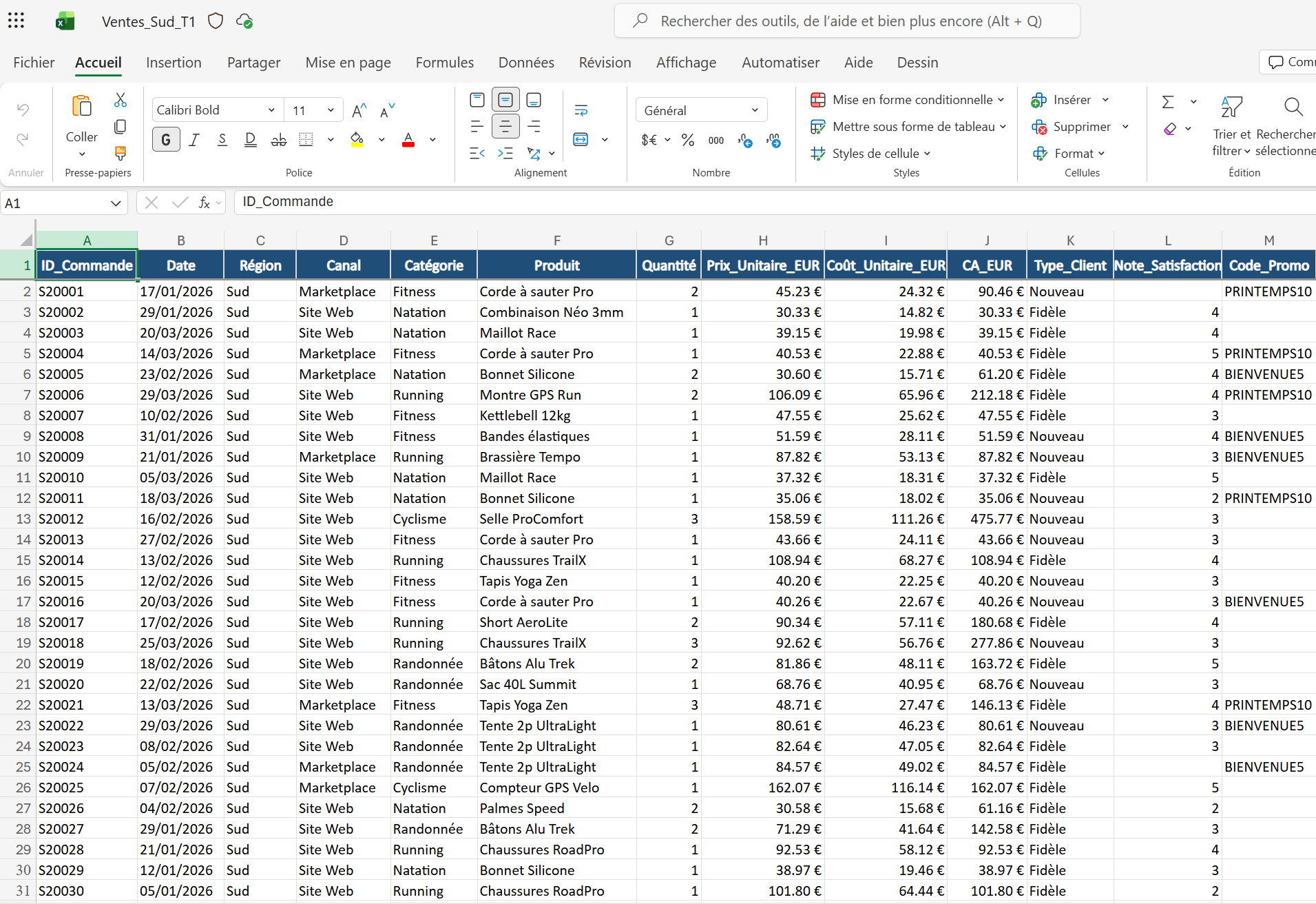1316x904 pixels.
Task: Toggle double underline (D) formatting
Action: (x=251, y=140)
